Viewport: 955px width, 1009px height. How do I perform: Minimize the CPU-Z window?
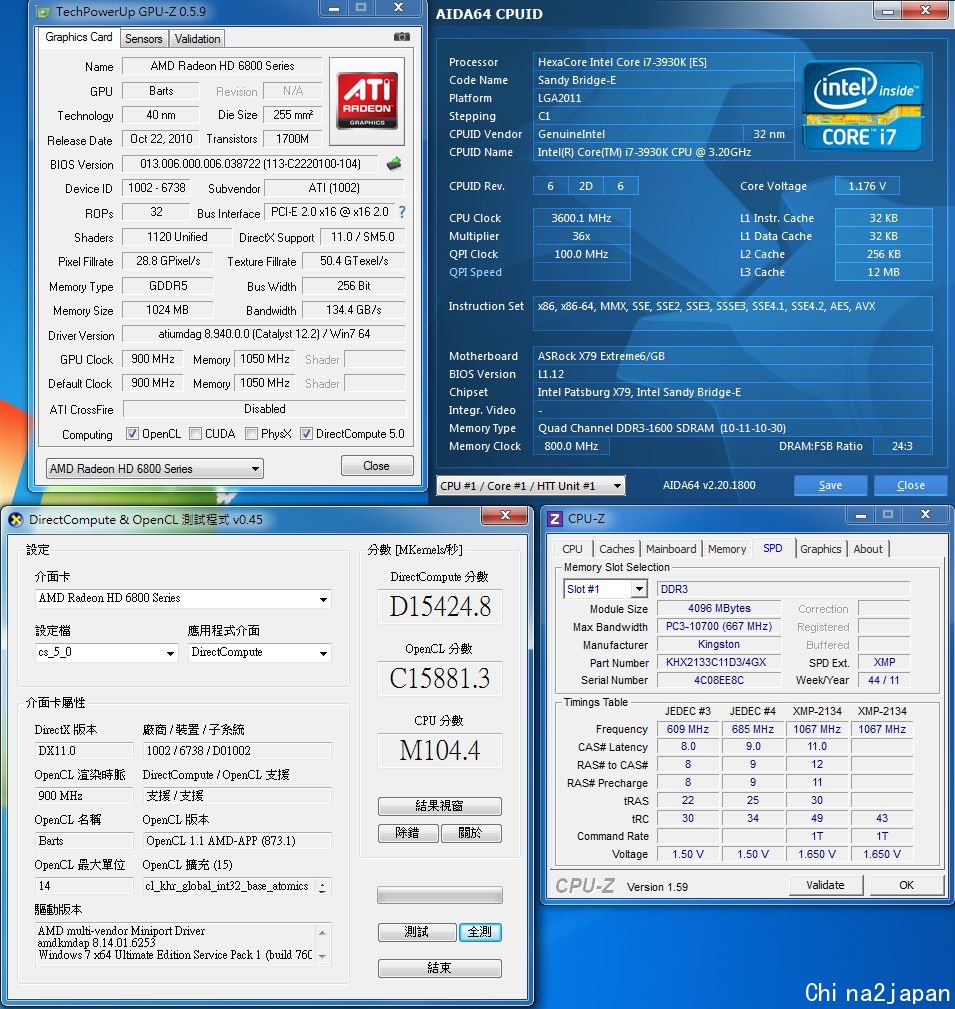tap(861, 515)
